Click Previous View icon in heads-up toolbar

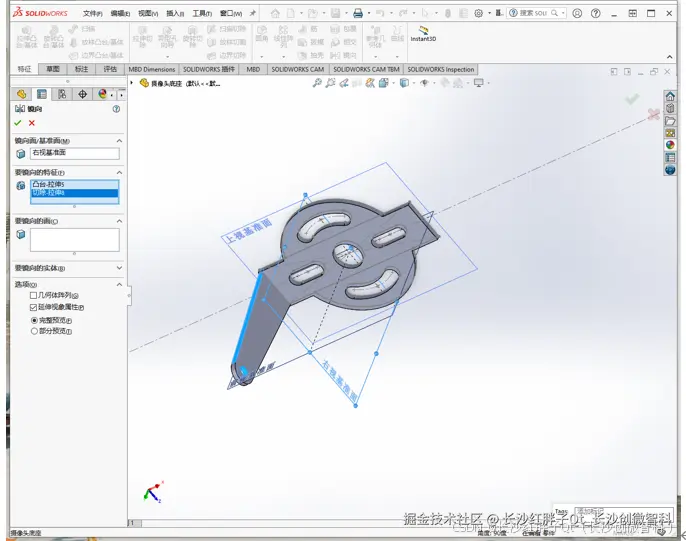[x=344, y=83]
